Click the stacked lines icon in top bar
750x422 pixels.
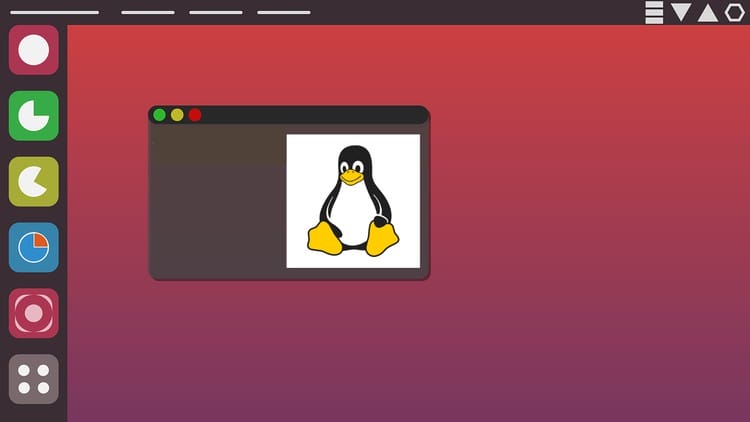click(x=654, y=12)
